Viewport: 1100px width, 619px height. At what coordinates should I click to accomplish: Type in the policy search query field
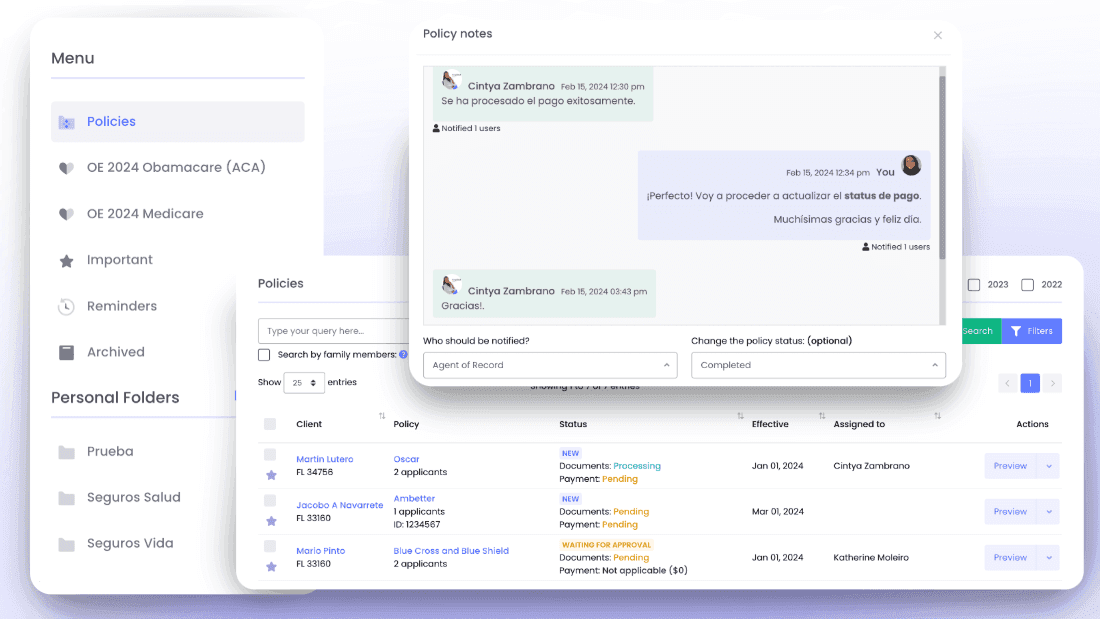click(334, 331)
